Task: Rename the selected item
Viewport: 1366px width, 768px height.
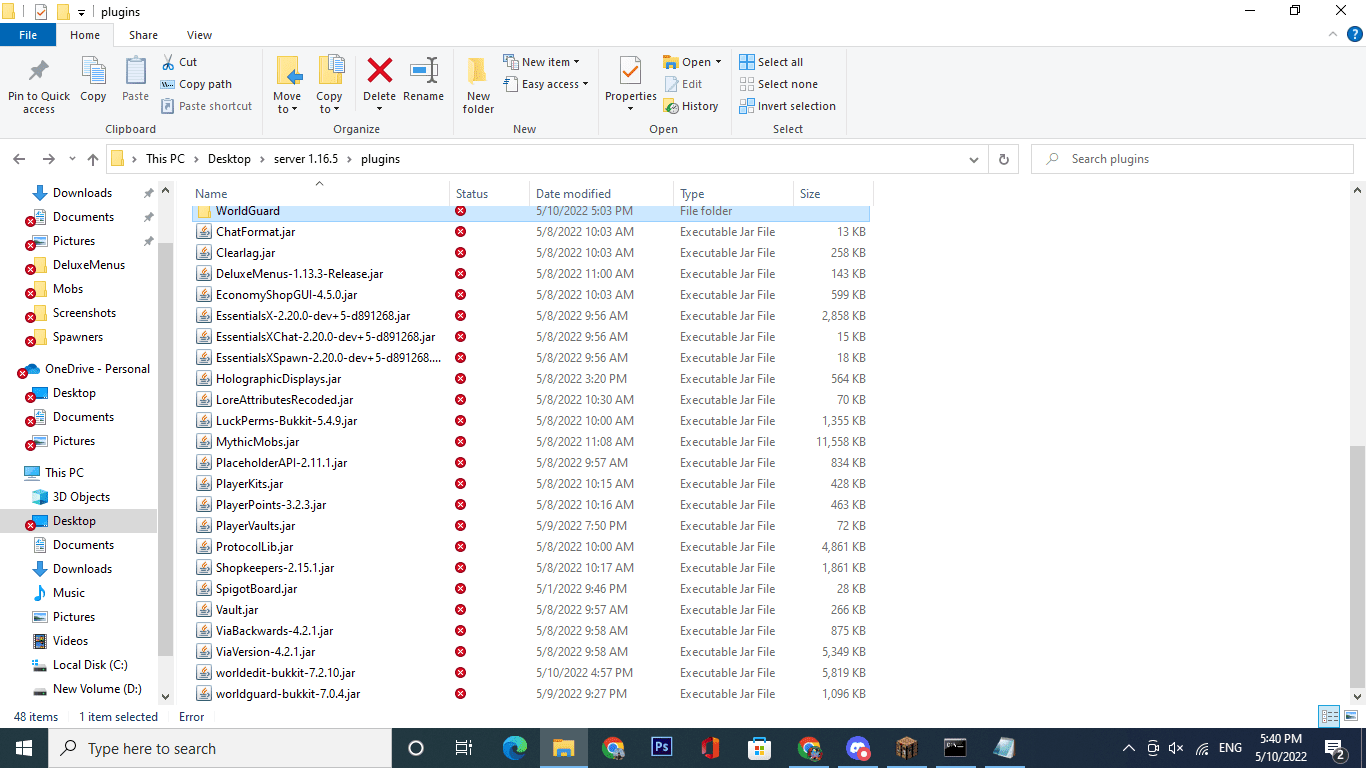Action: (x=423, y=80)
